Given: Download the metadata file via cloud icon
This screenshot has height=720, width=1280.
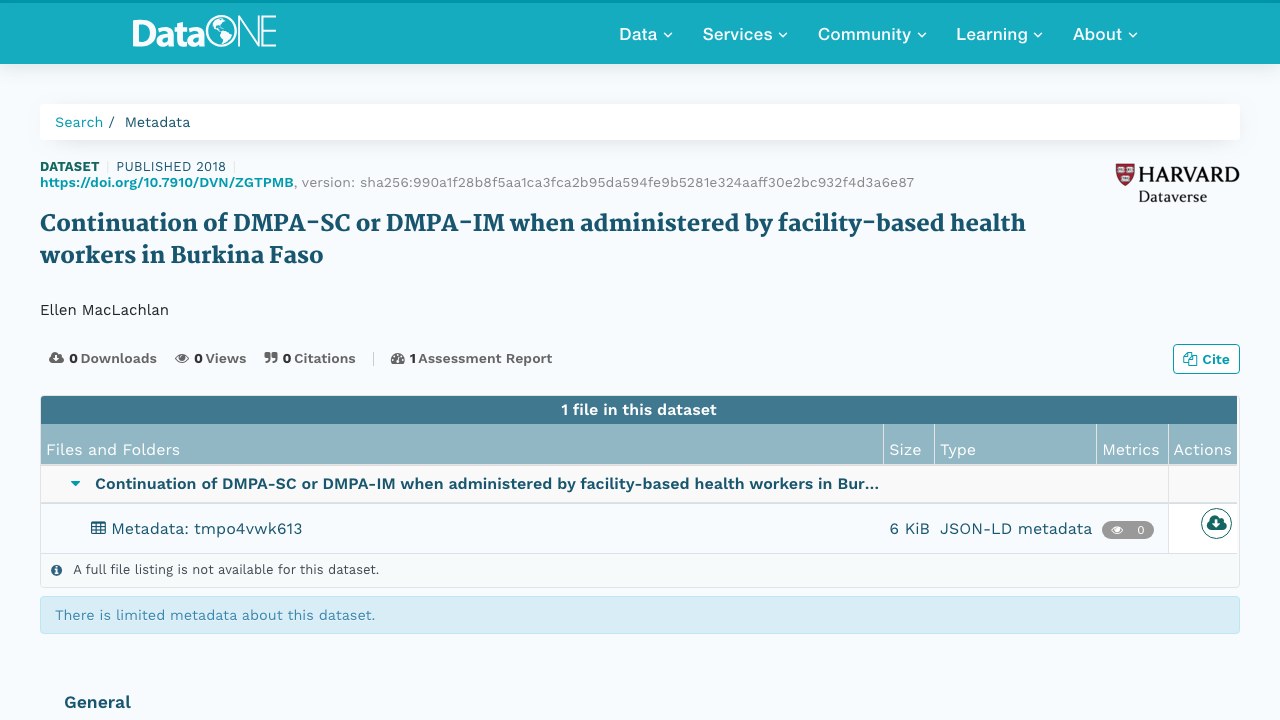Looking at the screenshot, I should 1216,523.
